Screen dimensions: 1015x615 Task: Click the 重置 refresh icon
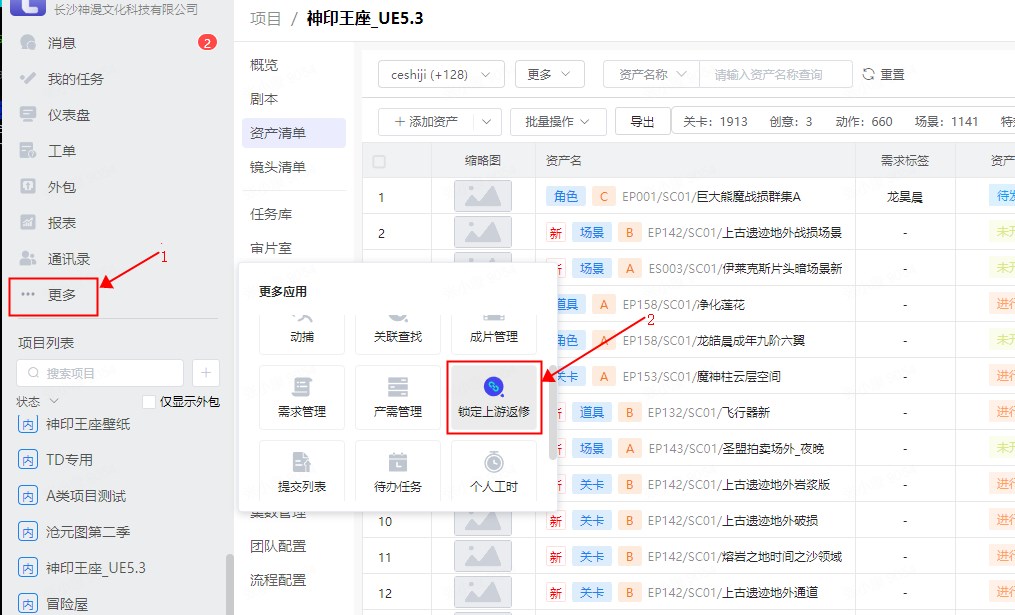click(x=868, y=75)
